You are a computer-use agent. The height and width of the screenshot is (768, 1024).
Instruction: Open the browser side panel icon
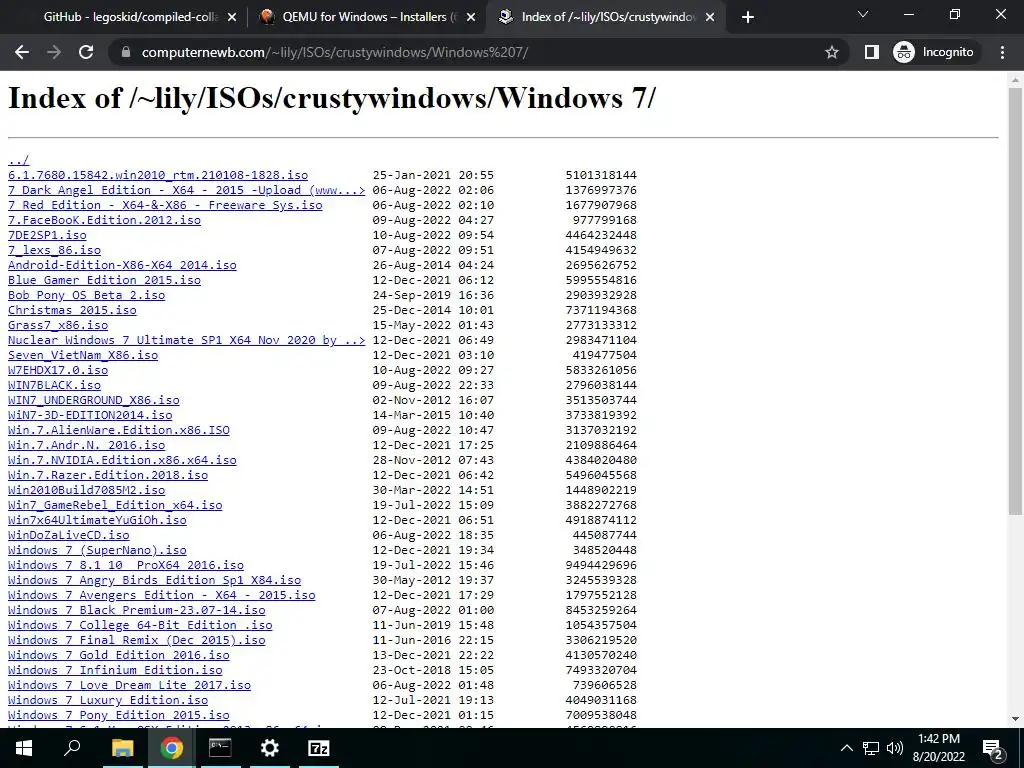click(x=872, y=52)
